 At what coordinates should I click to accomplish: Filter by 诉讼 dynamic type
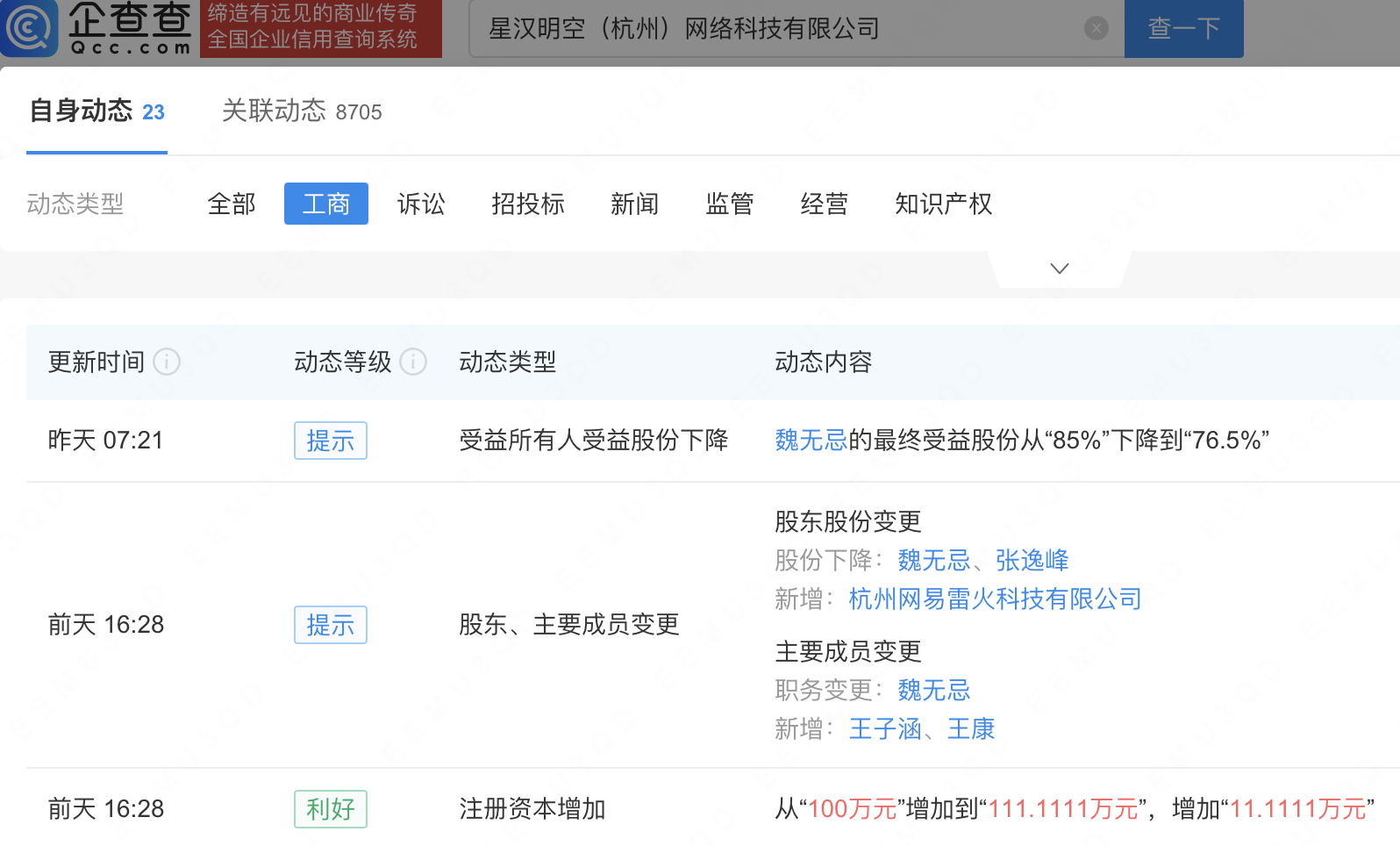click(421, 204)
